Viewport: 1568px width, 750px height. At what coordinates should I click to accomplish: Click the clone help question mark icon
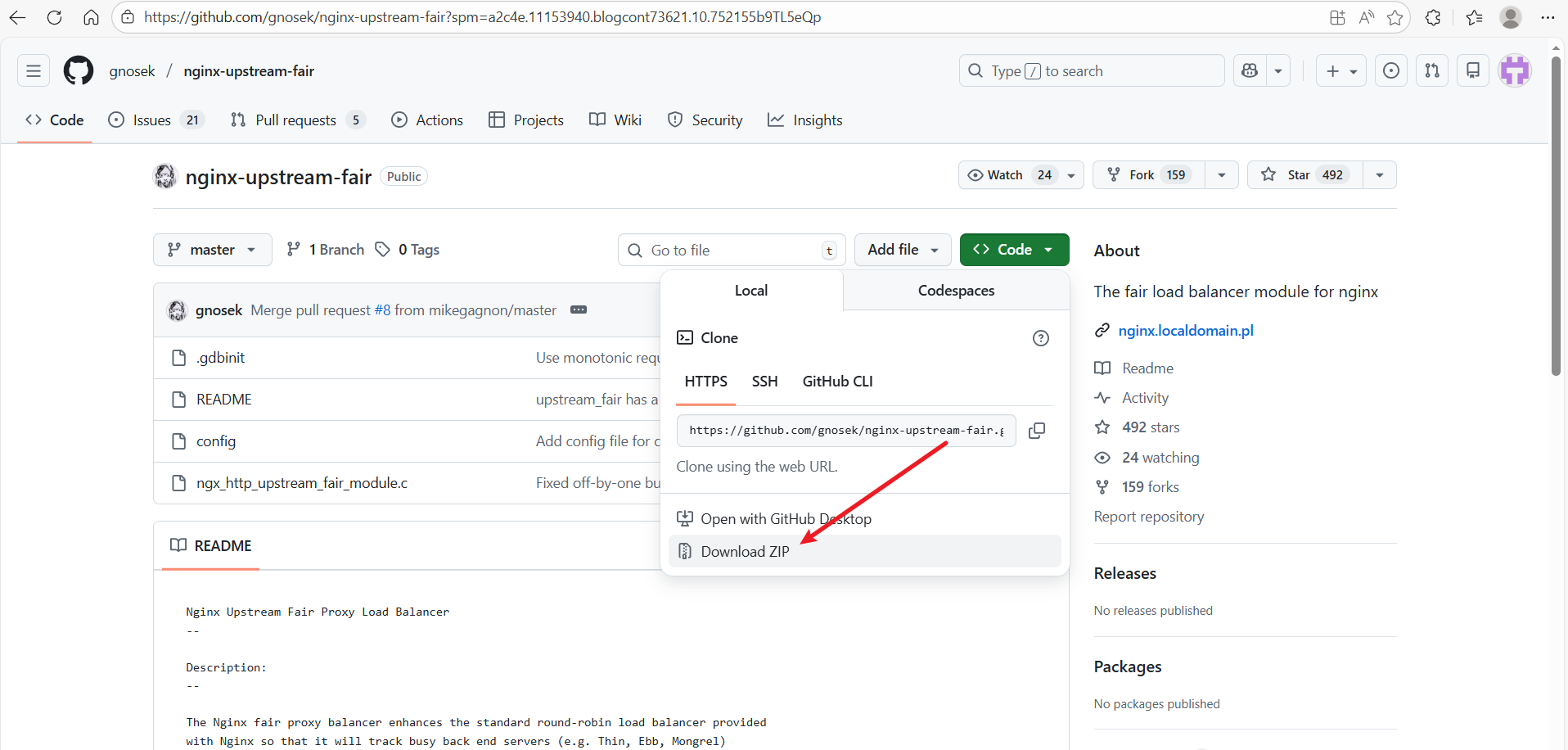coord(1040,338)
